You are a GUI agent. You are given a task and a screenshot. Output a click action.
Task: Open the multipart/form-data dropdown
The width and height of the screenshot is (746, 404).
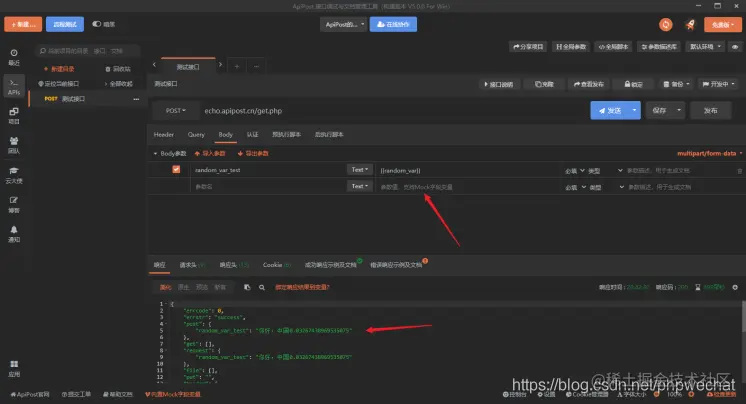(x=709, y=153)
